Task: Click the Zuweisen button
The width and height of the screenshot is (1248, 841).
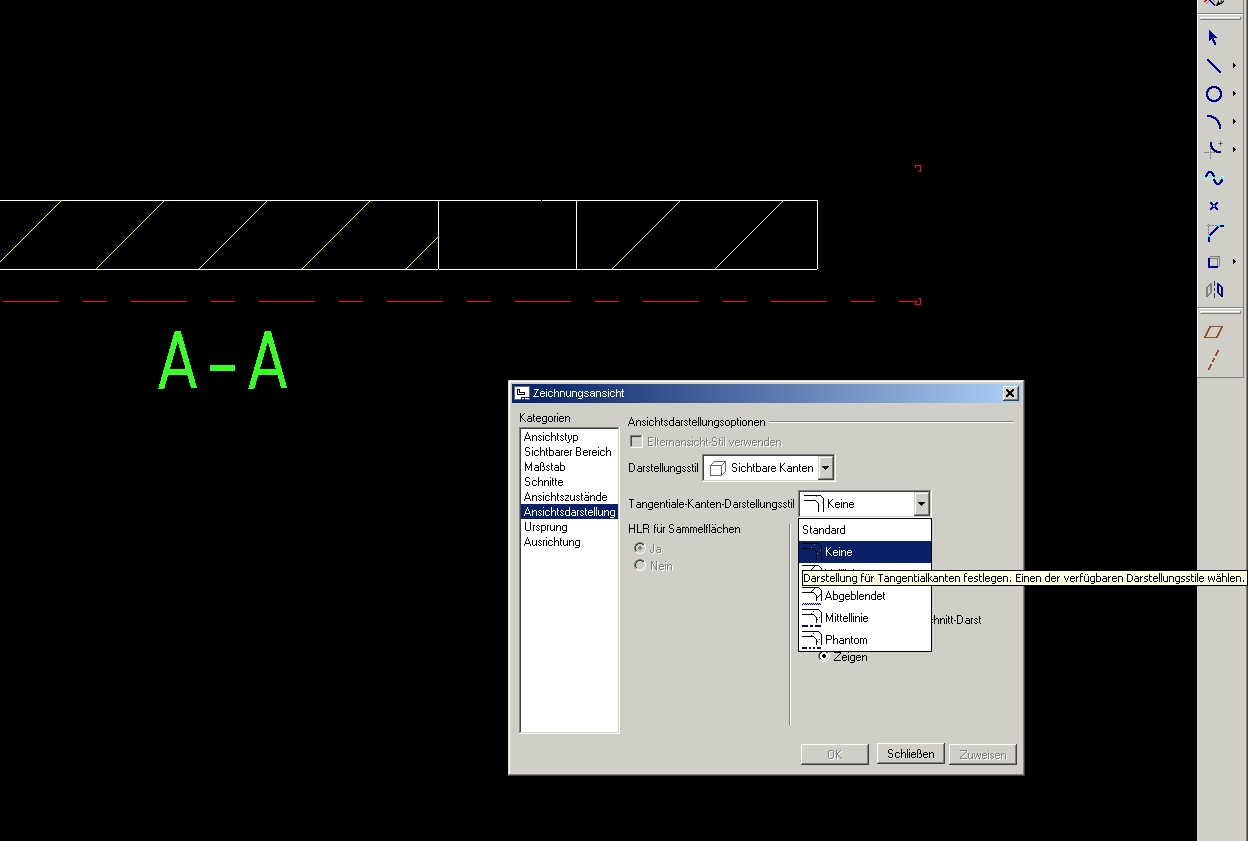Action: [983, 754]
